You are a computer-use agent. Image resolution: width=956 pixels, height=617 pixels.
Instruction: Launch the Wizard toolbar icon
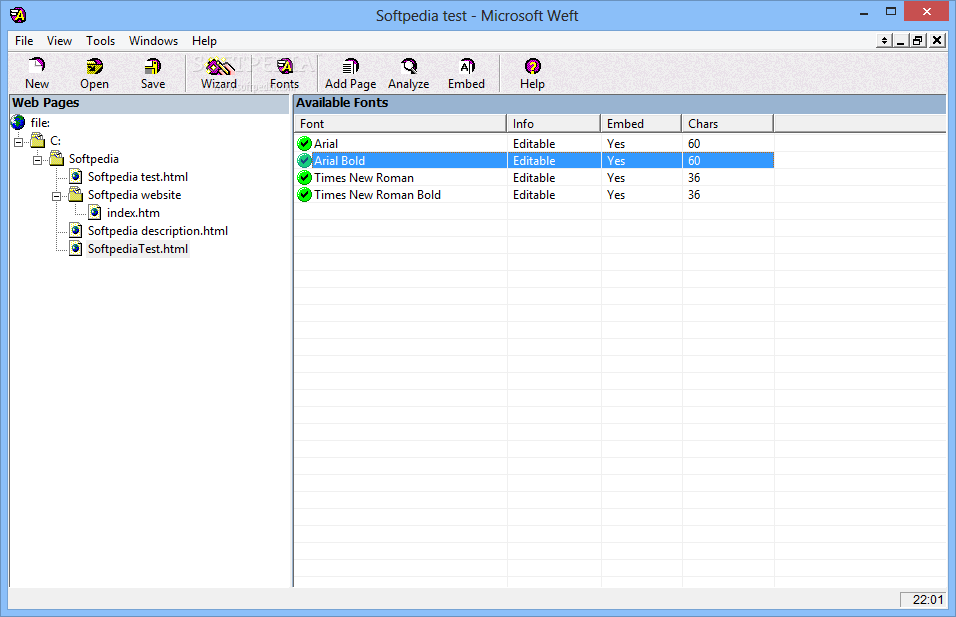click(x=219, y=66)
